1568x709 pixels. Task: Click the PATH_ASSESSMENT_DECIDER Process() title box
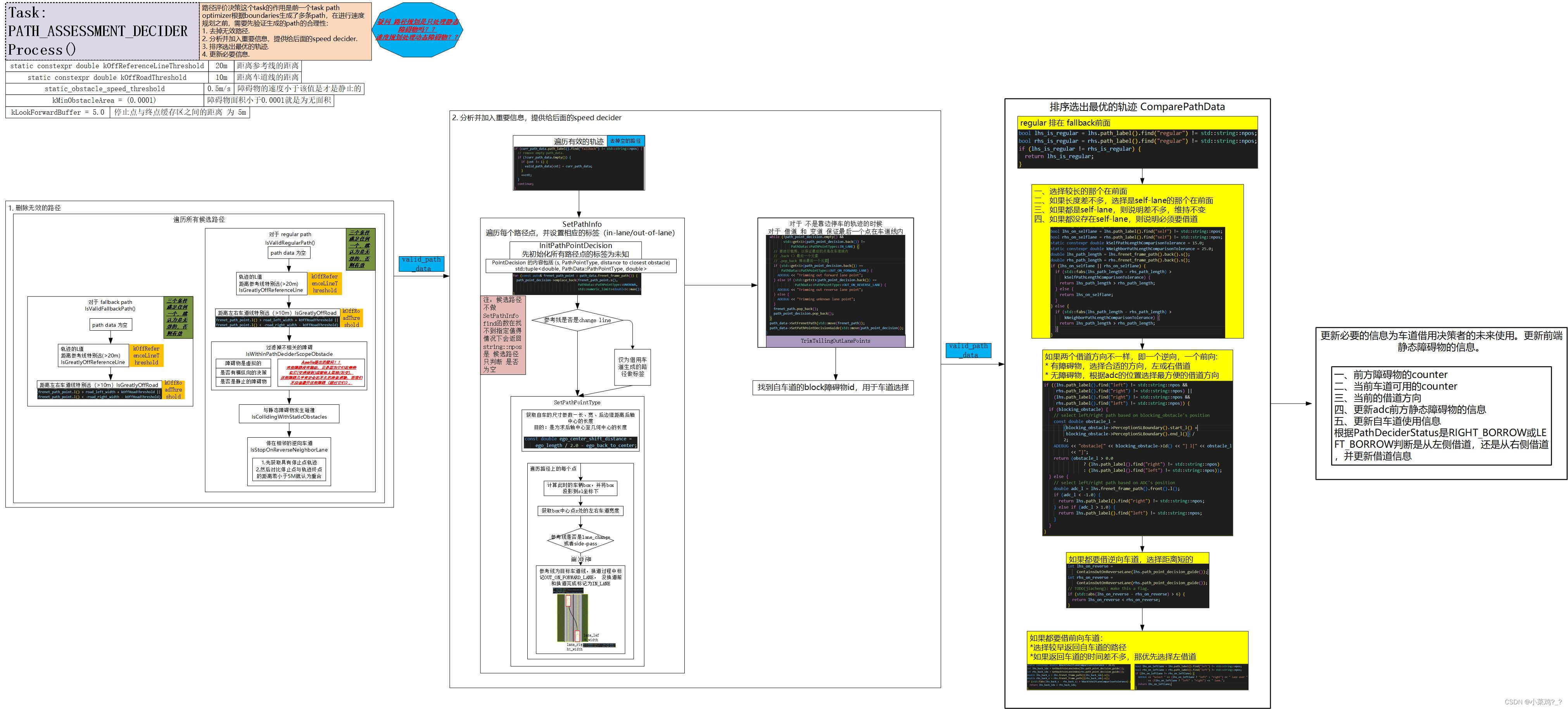(102, 31)
